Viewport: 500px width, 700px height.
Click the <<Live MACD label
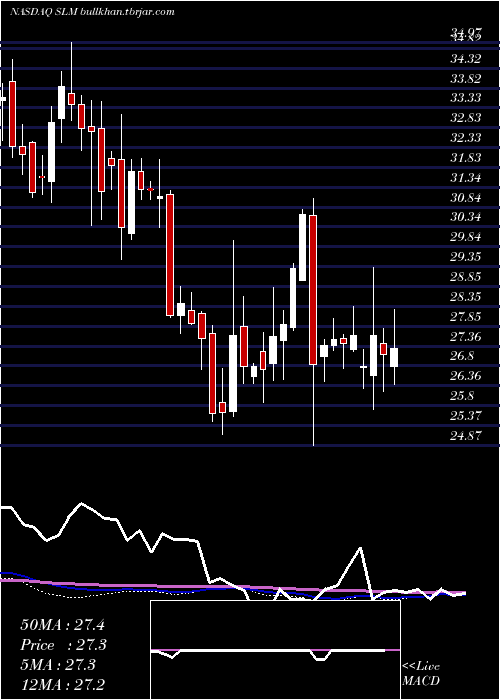[421, 674]
